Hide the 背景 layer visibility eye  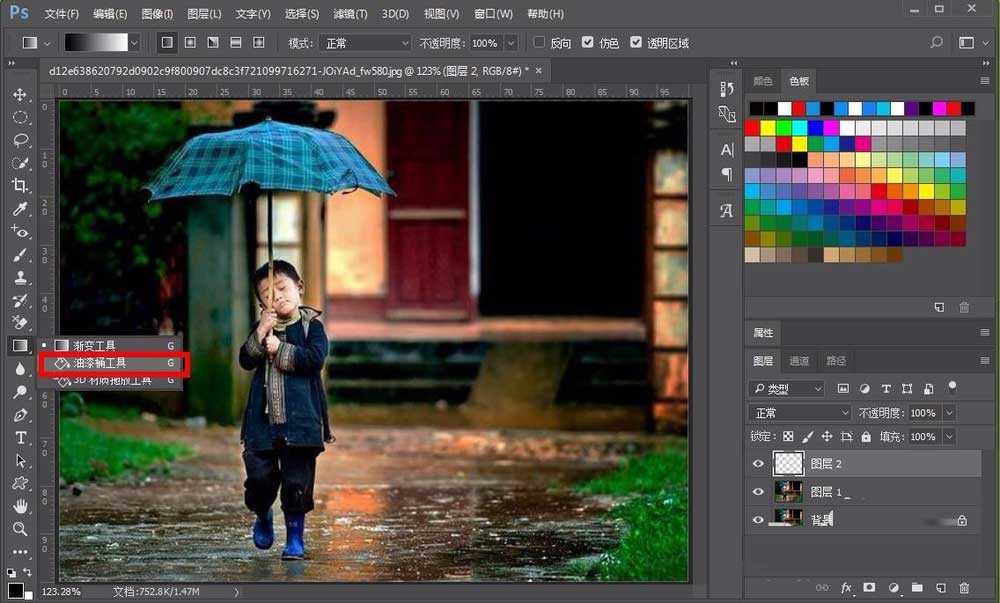pos(758,519)
